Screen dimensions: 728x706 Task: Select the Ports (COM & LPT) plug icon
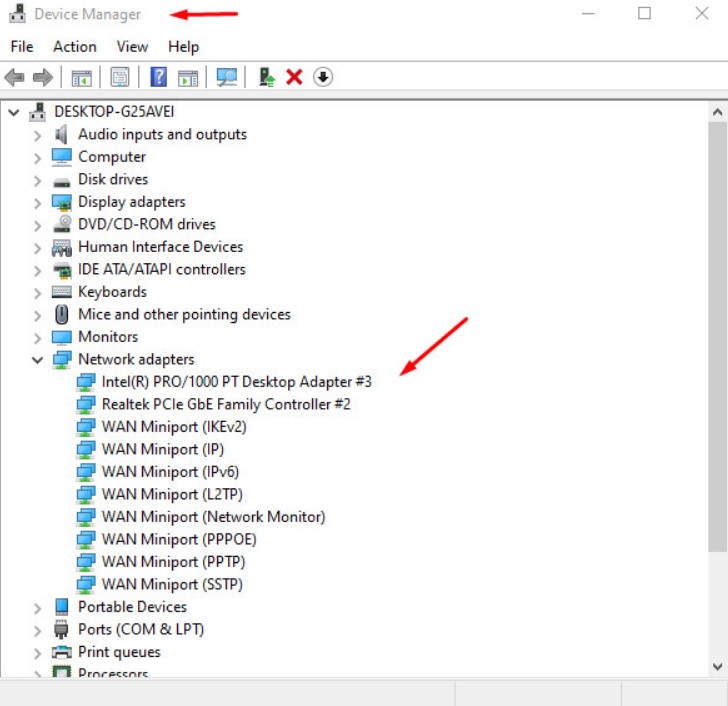[x=61, y=630]
